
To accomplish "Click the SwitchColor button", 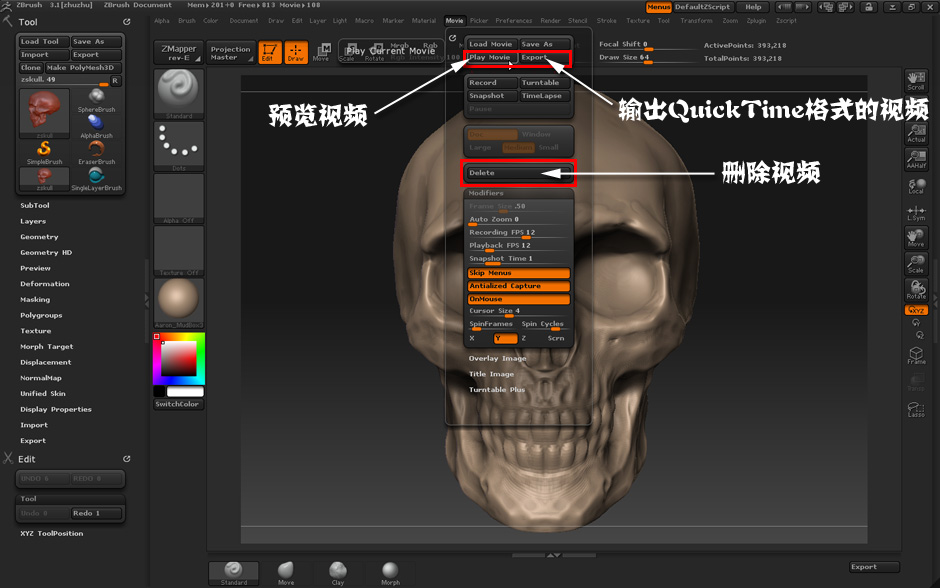I will (179, 404).
